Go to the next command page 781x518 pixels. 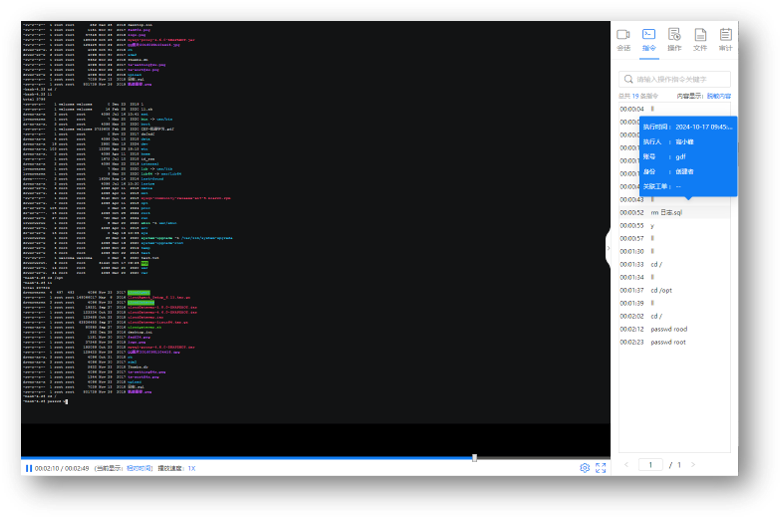(693, 465)
